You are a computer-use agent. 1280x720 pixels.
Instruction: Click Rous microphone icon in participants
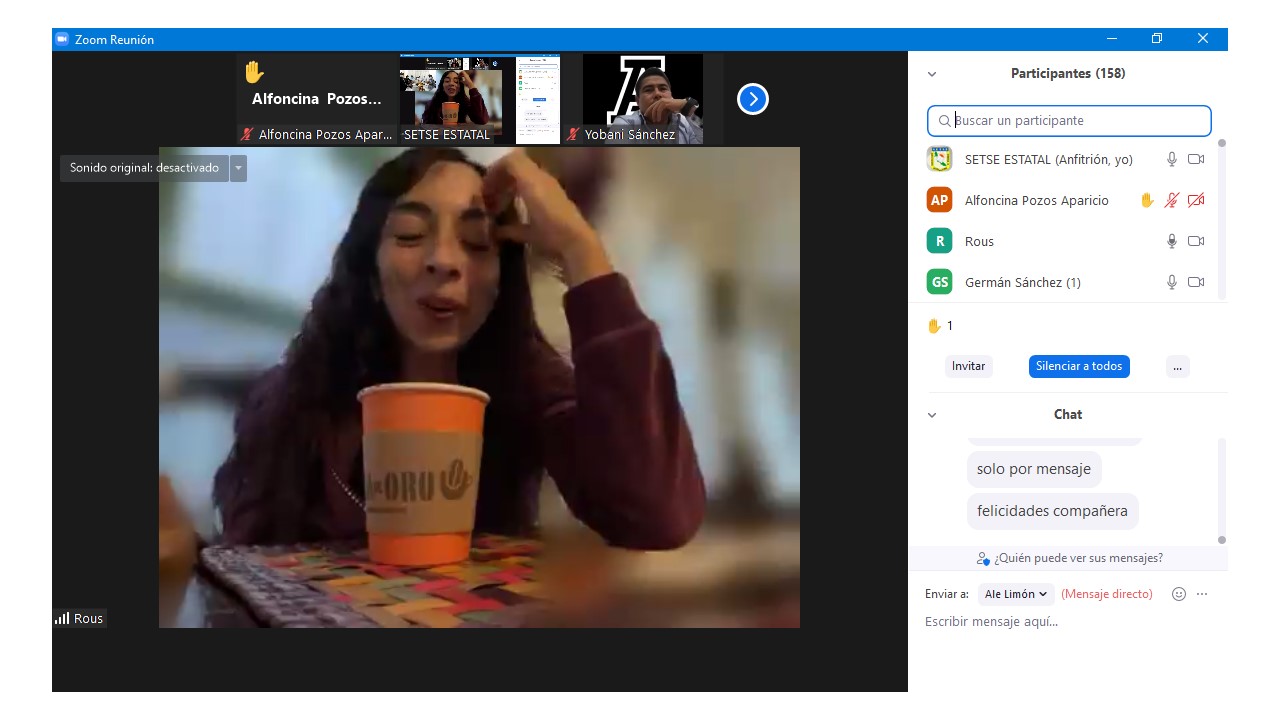pos(1172,241)
